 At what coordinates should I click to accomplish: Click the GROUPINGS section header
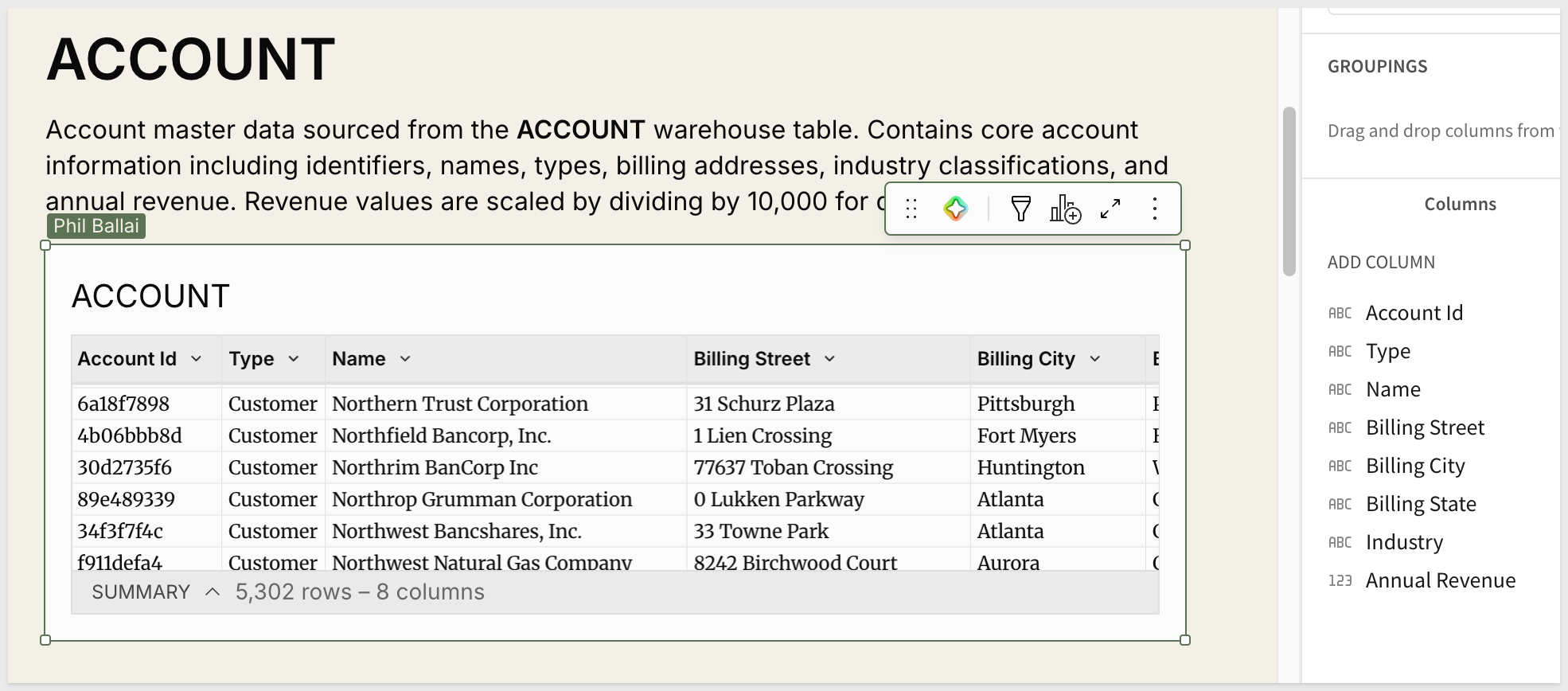tap(1377, 67)
